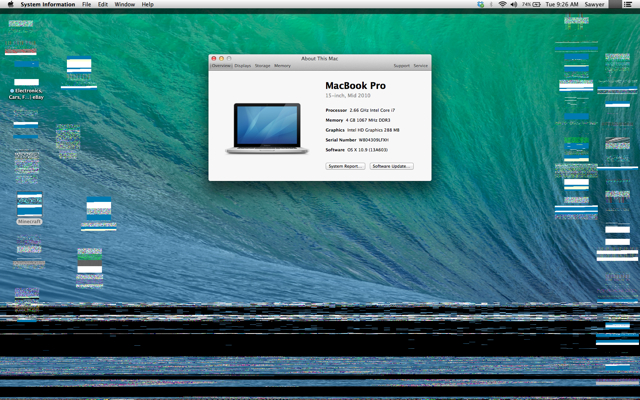Click the Wi-Fi status icon
Image resolution: width=640 pixels, height=400 pixels.
(502, 4)
